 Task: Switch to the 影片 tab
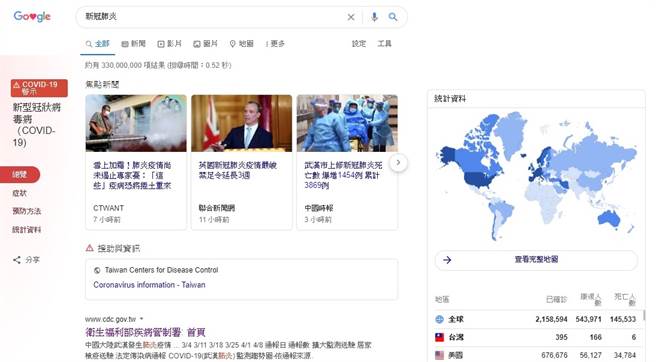pos(169,44)
